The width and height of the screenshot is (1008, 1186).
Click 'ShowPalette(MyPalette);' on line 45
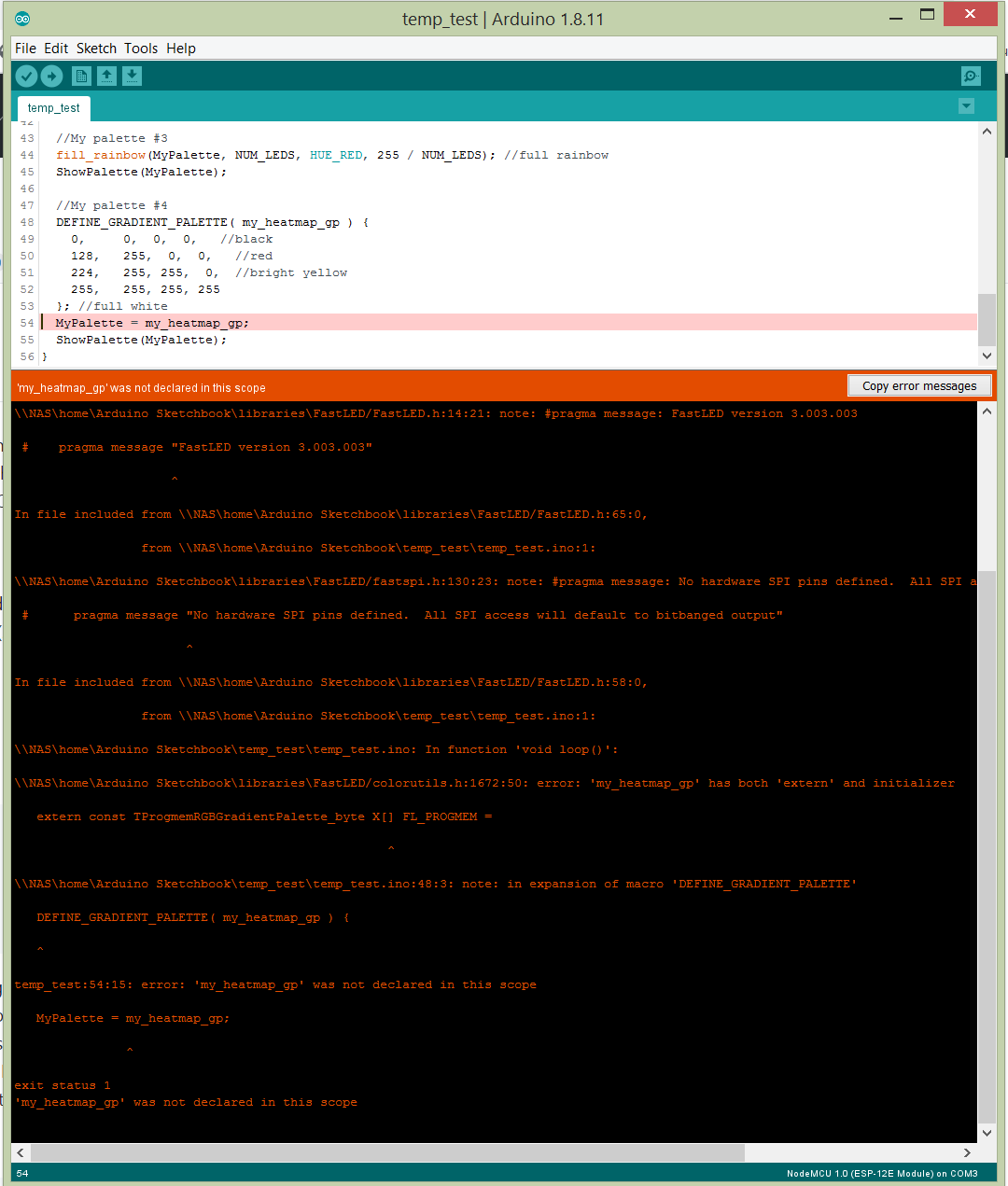coord(141,172)
